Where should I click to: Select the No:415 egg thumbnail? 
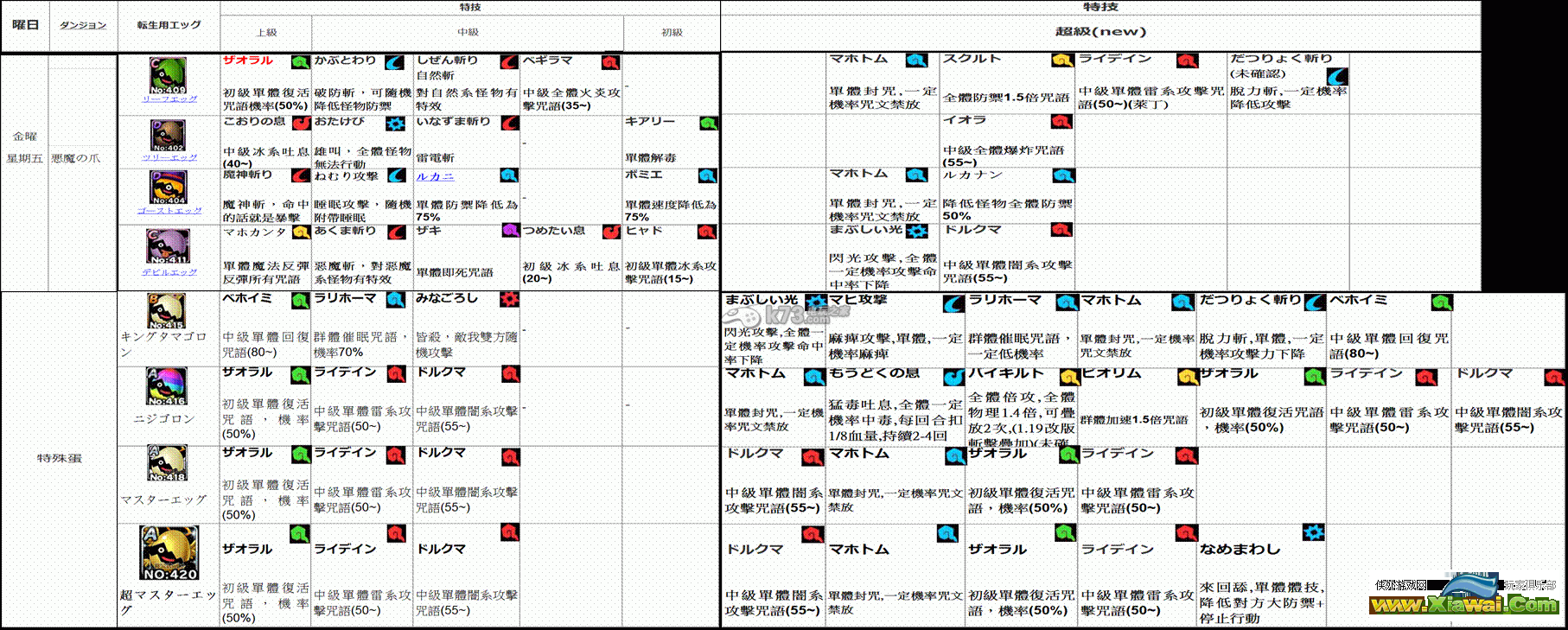tap(166, 311)
